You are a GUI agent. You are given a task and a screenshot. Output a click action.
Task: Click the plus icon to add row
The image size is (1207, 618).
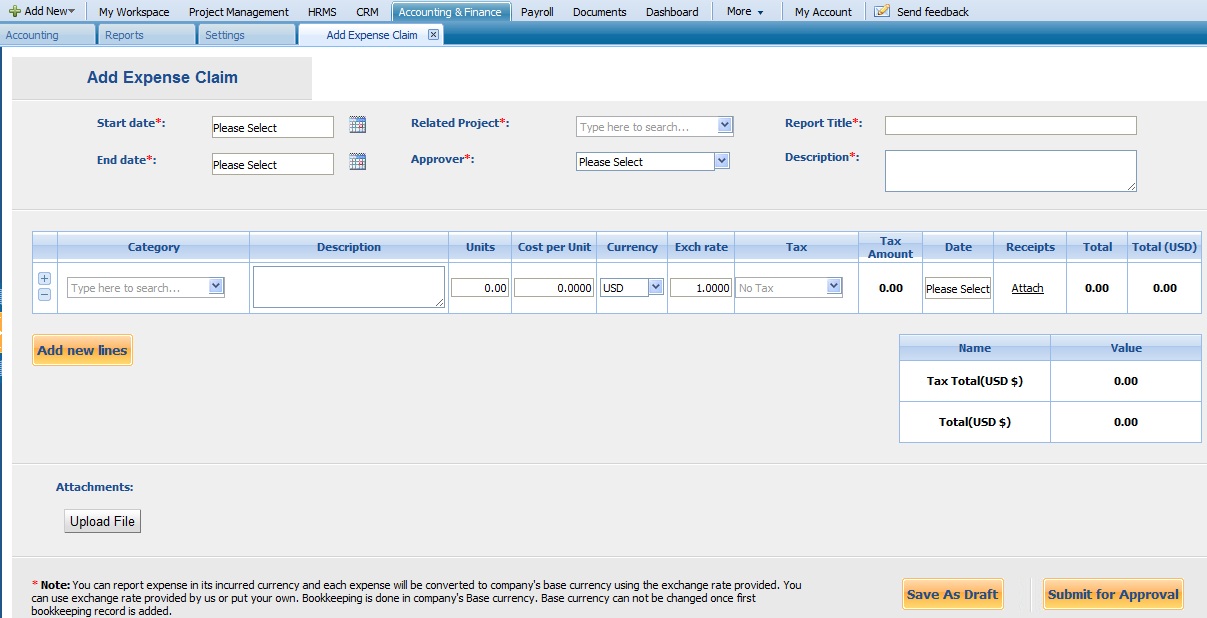pyautogui.click(x=44, y=279)
